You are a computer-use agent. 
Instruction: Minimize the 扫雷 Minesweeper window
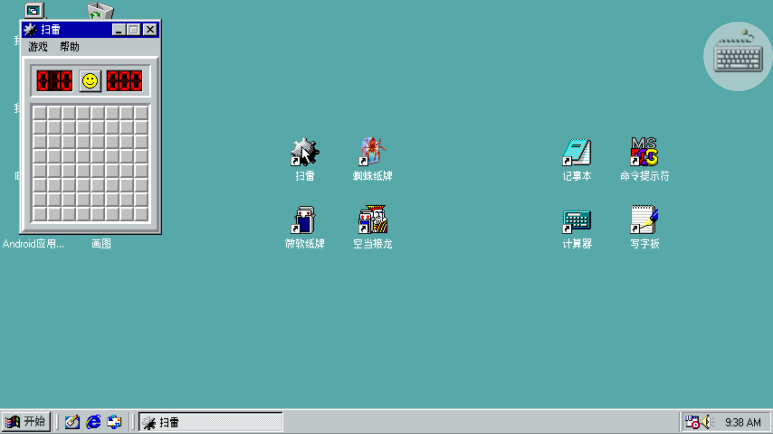(119, 30)
